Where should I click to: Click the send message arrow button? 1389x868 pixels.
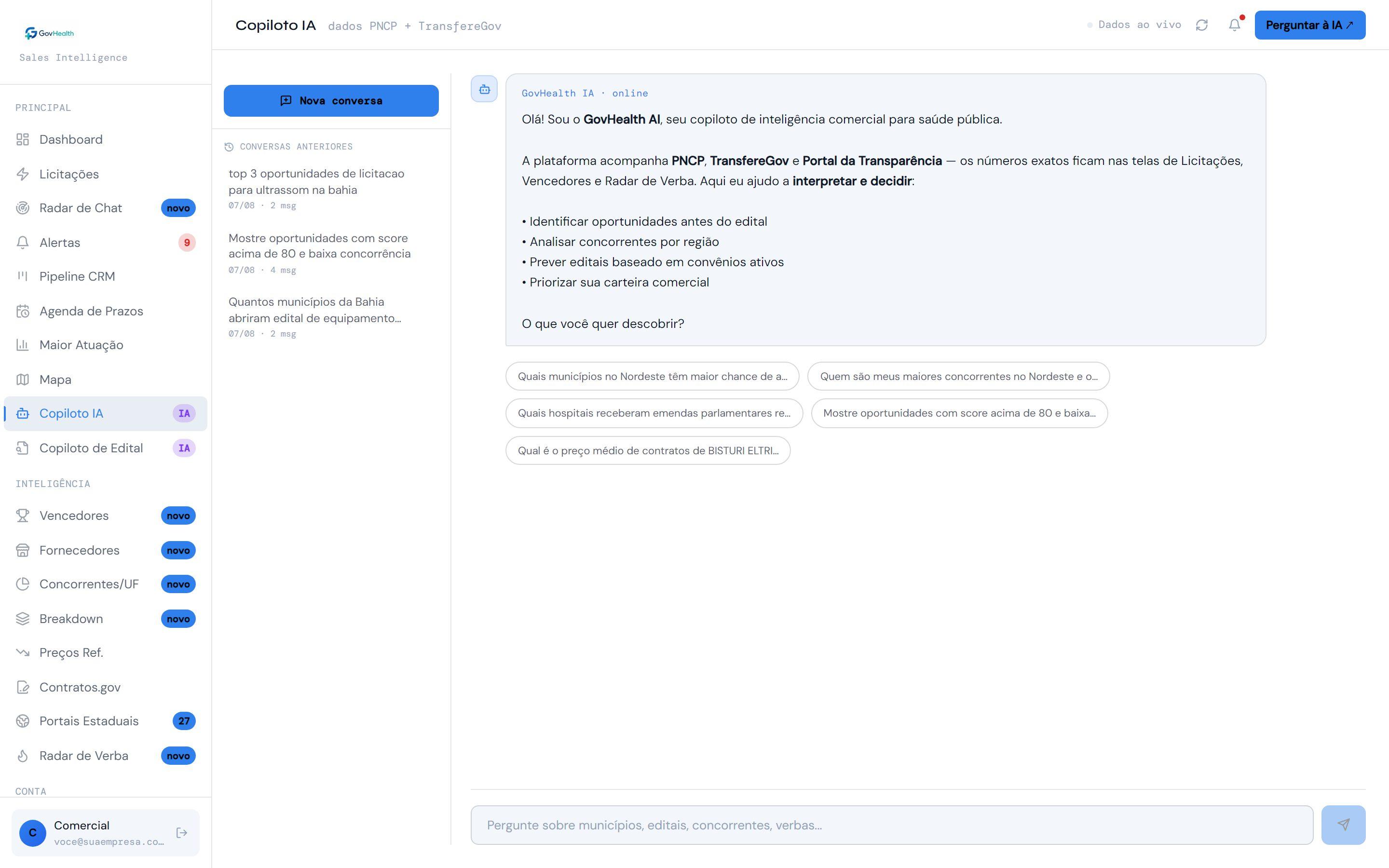(1343, 825)
